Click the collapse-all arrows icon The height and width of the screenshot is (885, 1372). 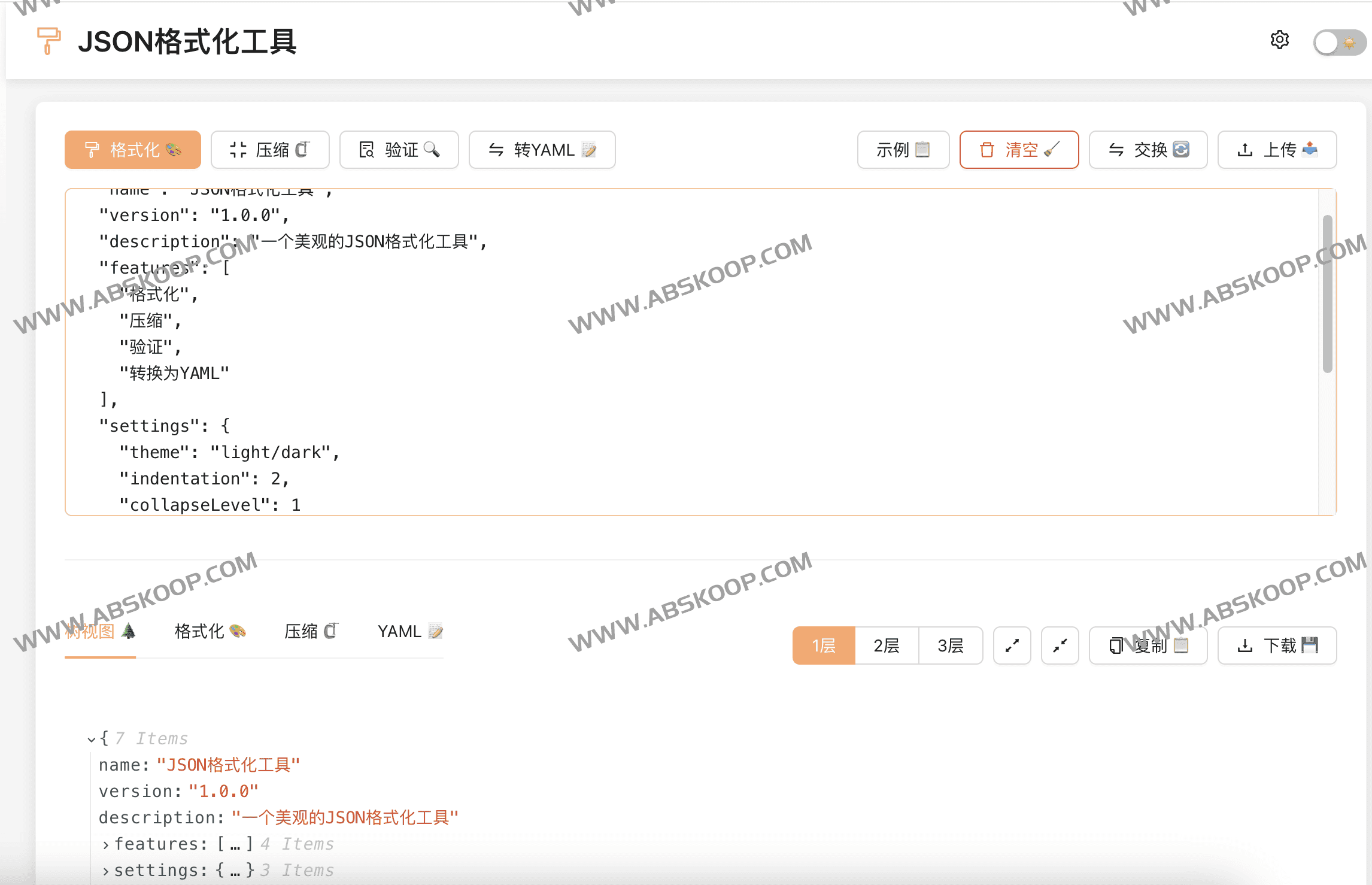click(x=1060, y=645)
